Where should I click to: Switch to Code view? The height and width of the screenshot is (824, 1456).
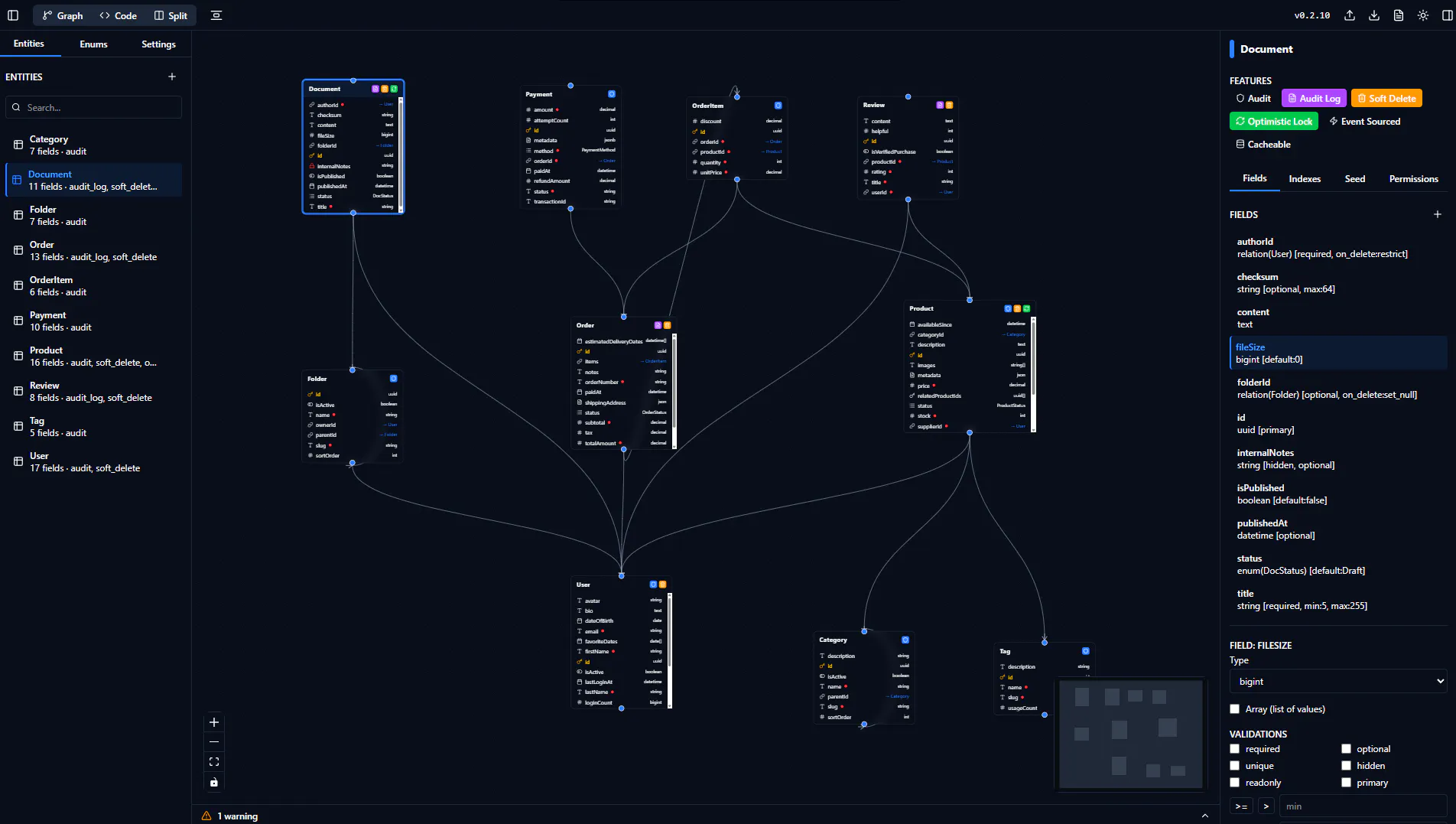[118, 15]
